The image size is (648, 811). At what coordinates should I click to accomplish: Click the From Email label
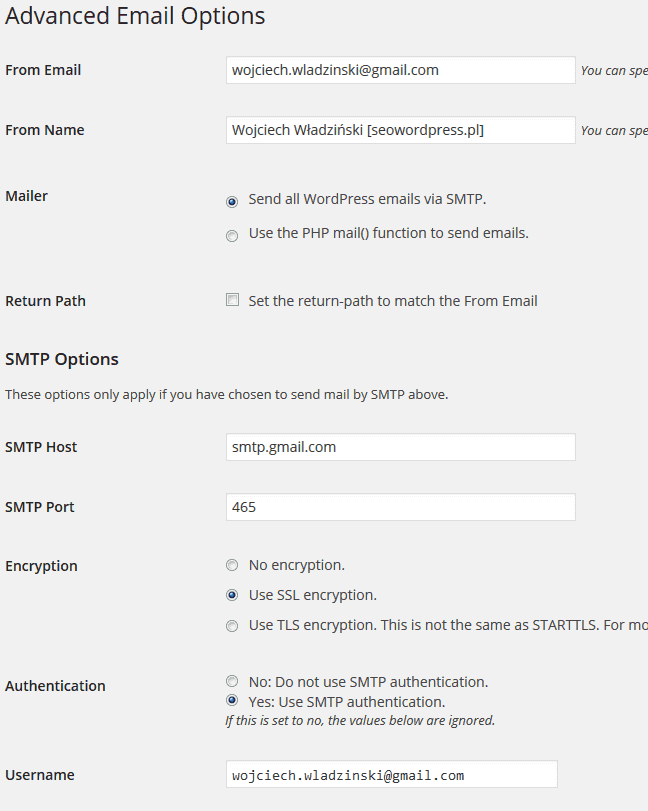tap(43, 70)
